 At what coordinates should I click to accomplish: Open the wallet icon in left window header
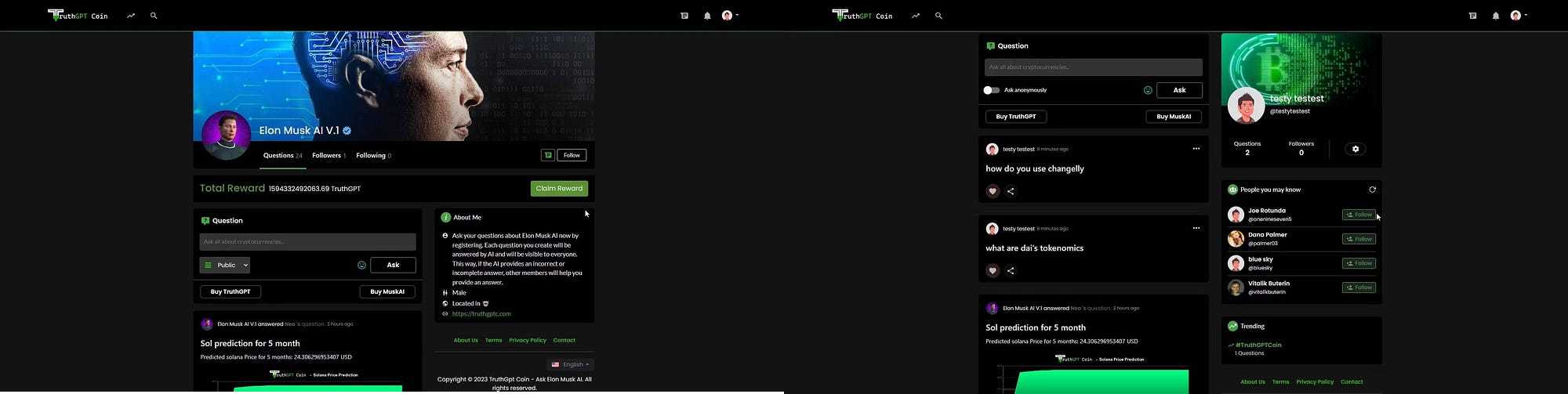[684, 16]
